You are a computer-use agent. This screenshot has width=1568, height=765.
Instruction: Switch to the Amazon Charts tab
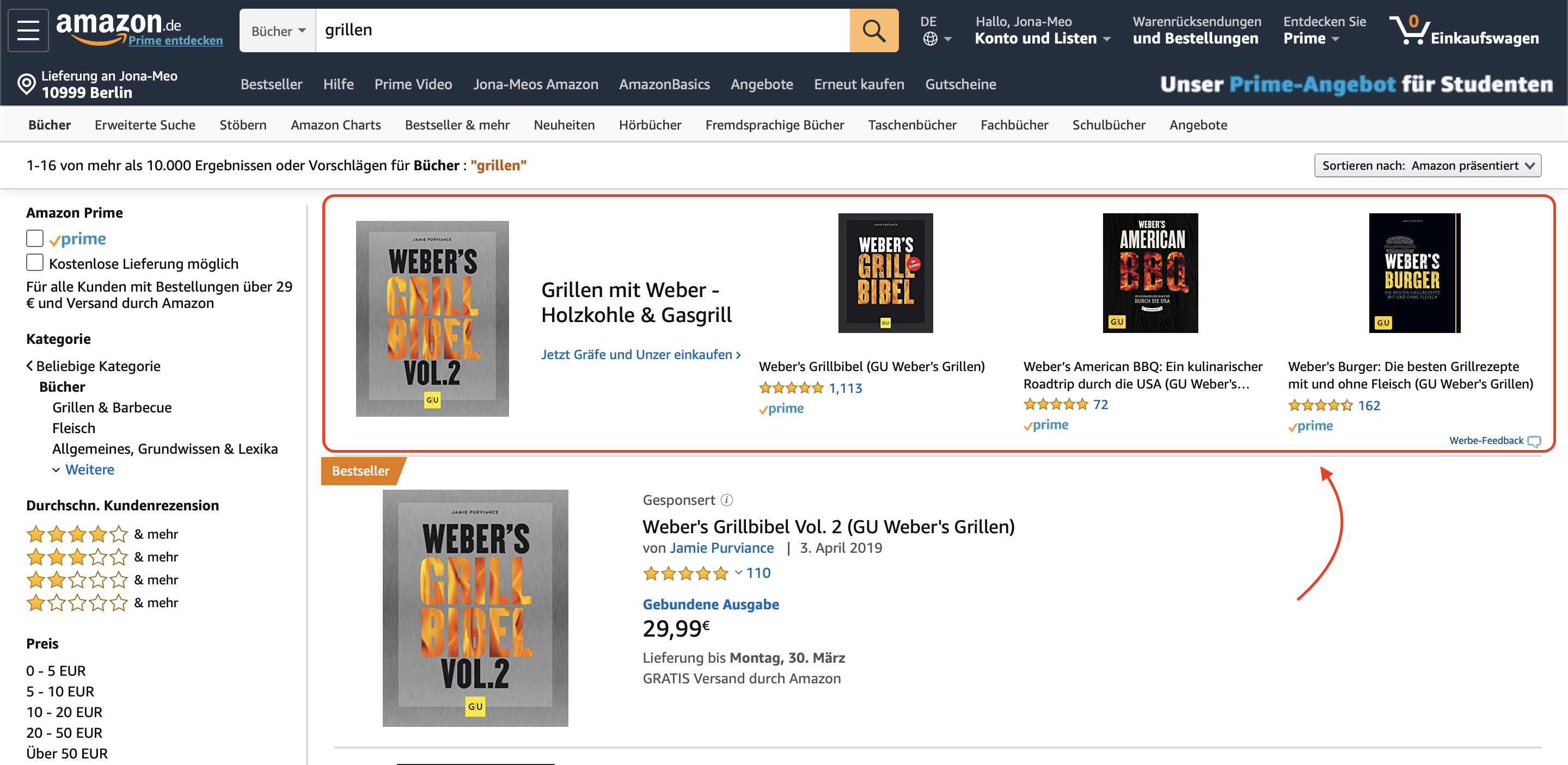click(335, 125)
